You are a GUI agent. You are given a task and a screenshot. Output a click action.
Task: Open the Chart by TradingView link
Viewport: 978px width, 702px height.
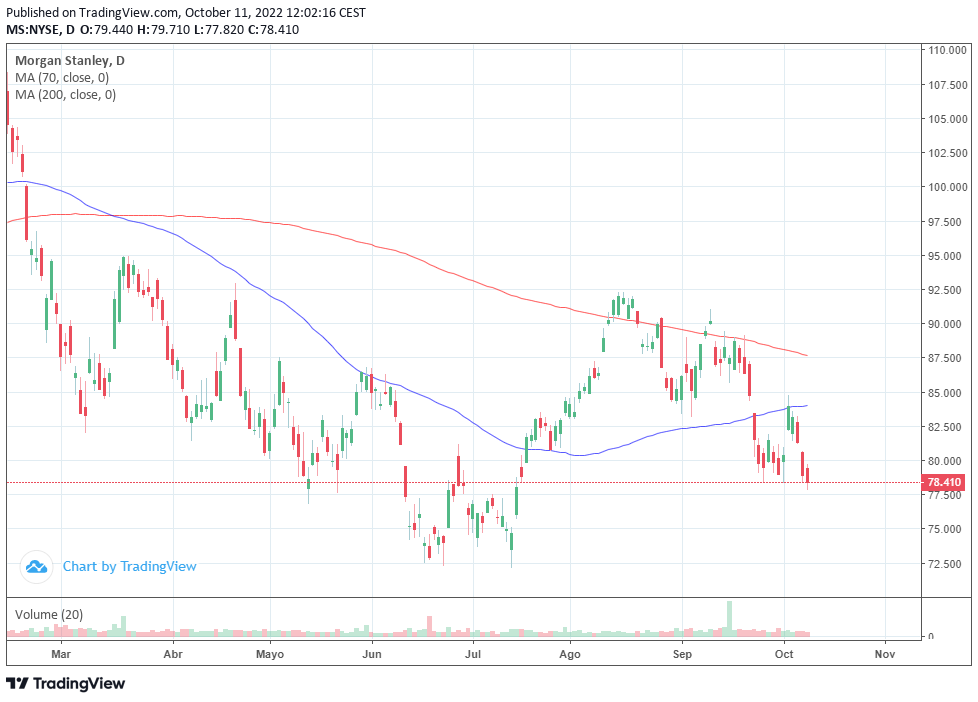[130, 567]
